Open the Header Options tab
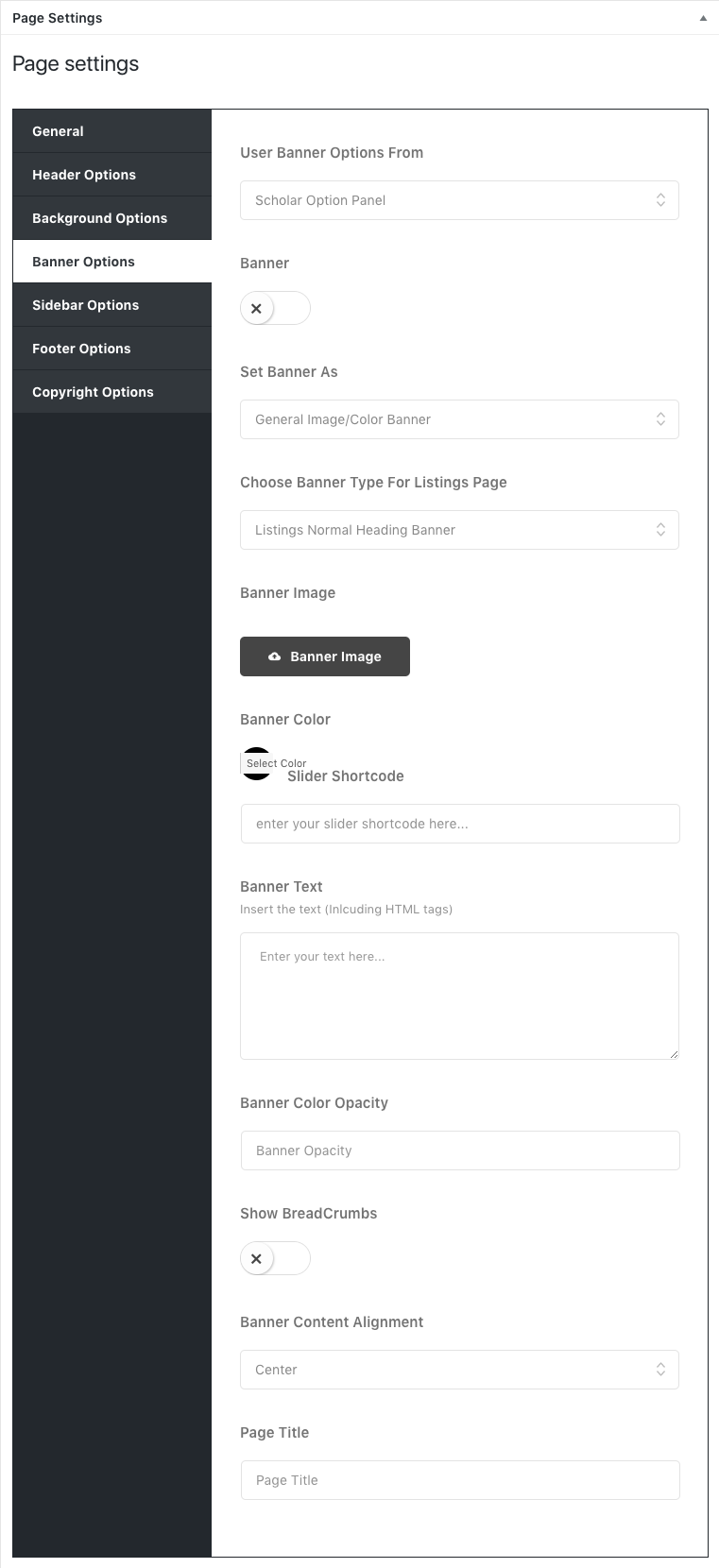Screen dimensions: 719x1568 click(111, 175)
